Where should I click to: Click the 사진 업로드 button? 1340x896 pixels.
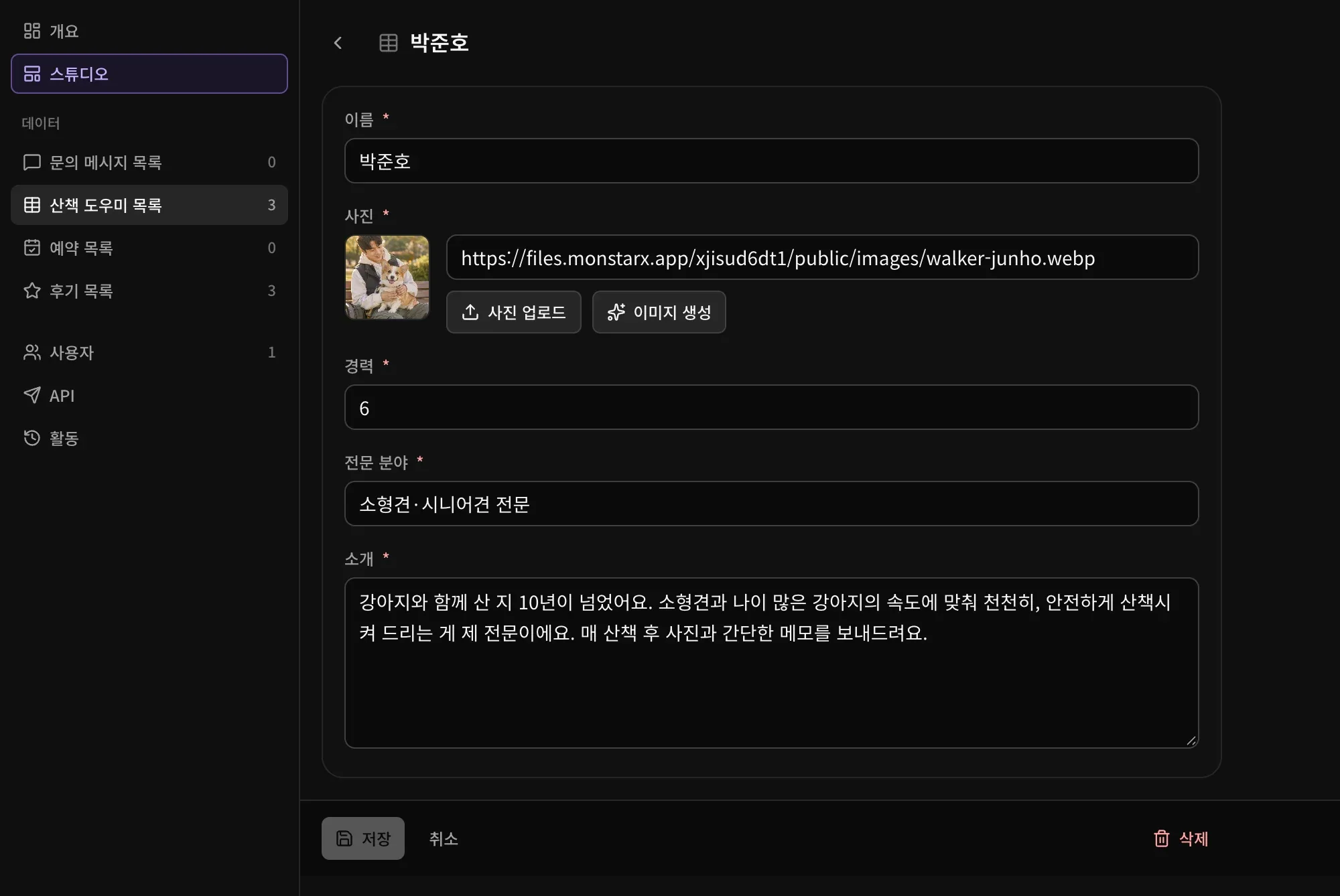point(514,312)
